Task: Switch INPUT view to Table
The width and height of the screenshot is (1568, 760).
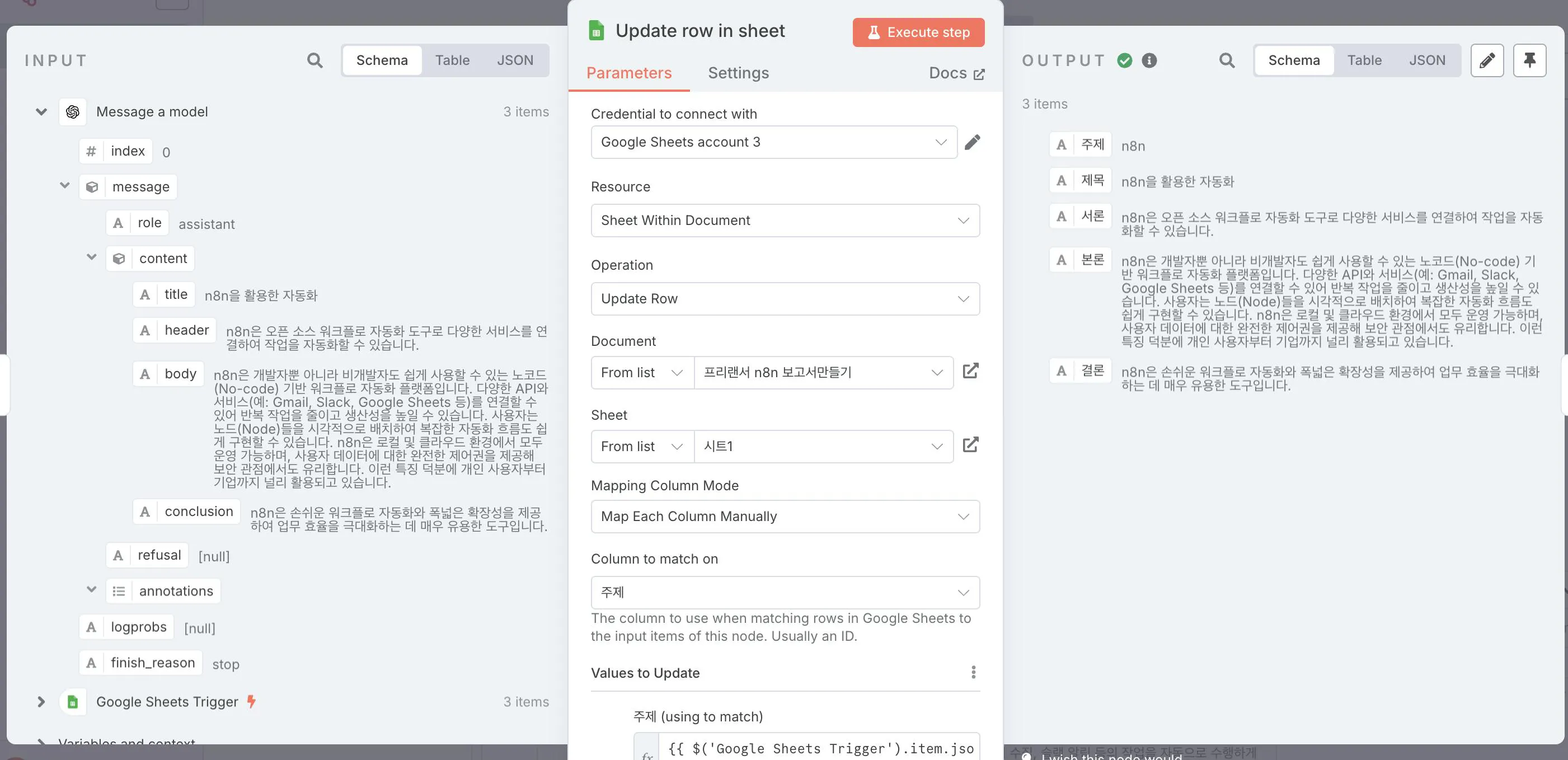Action: [x=452, y=60]
